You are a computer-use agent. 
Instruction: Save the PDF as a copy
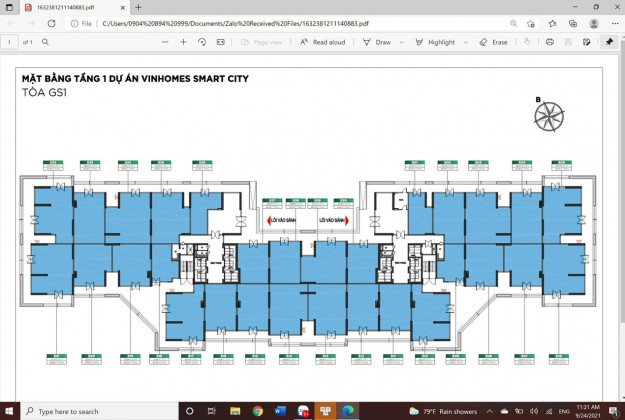[586, 42]
